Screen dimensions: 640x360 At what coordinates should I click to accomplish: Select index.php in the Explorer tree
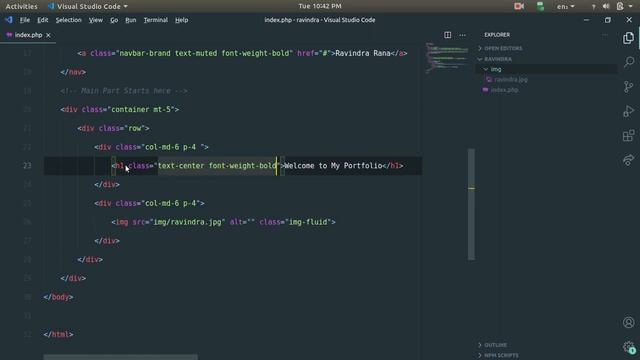[504, 90]
